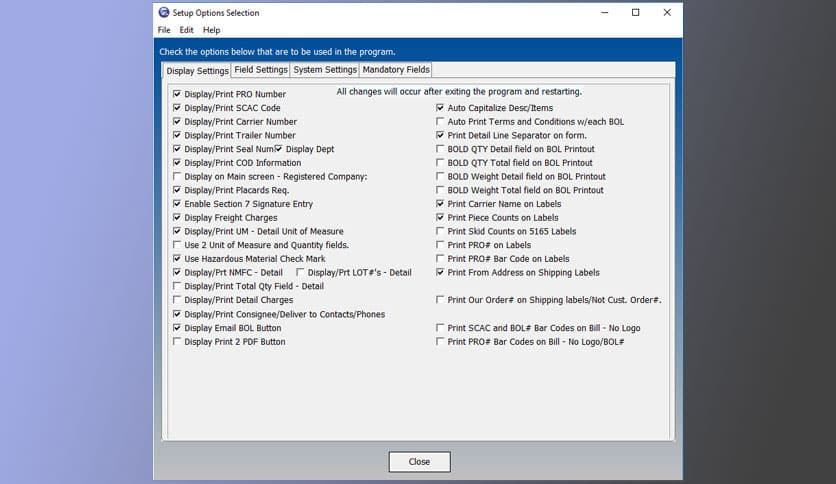Check Display/Prt LOT#'s - Detail box

pos(301,272)
